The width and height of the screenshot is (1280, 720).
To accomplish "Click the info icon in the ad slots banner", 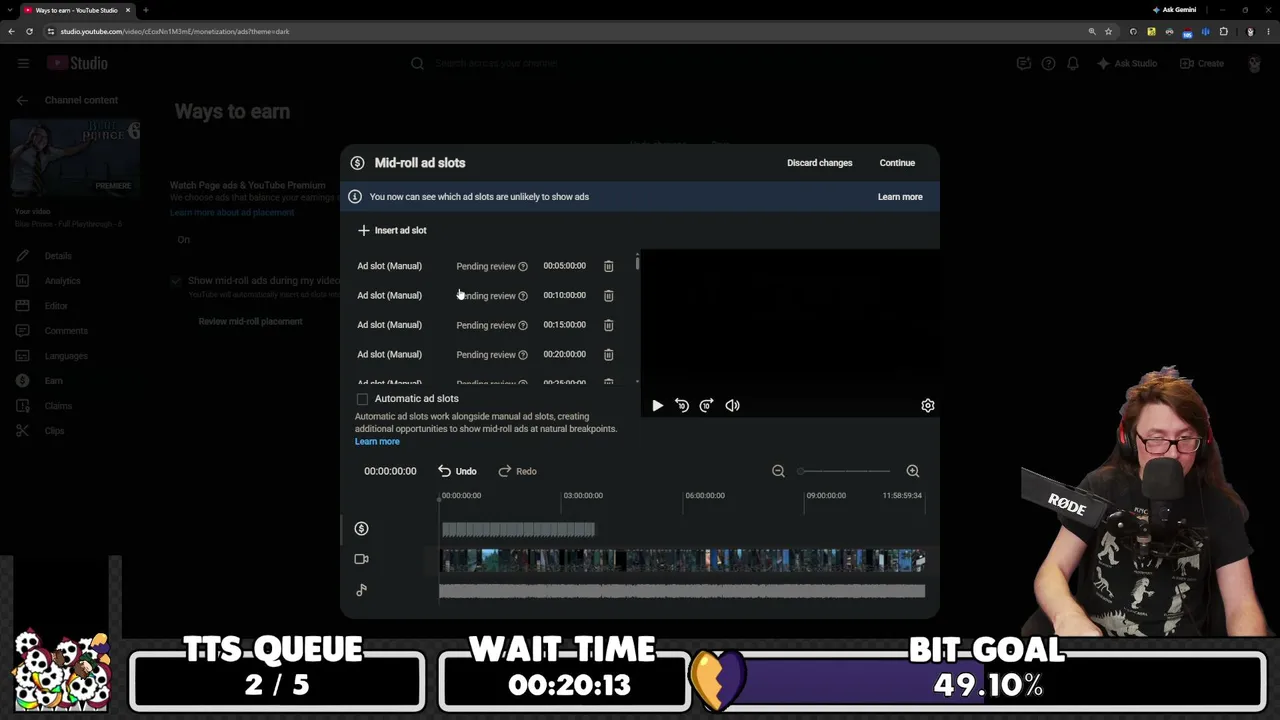I will pyautogui.click(x=354, y=197).
